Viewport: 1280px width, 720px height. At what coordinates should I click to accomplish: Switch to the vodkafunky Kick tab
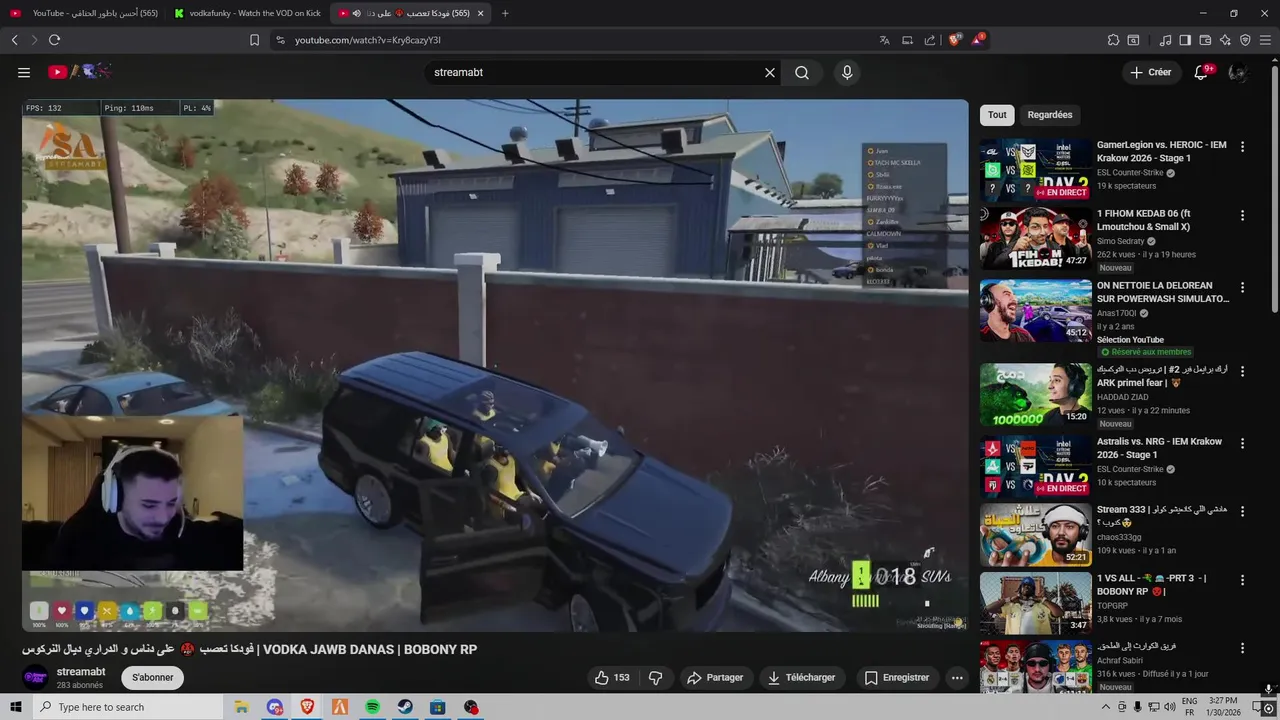[246, 13]
